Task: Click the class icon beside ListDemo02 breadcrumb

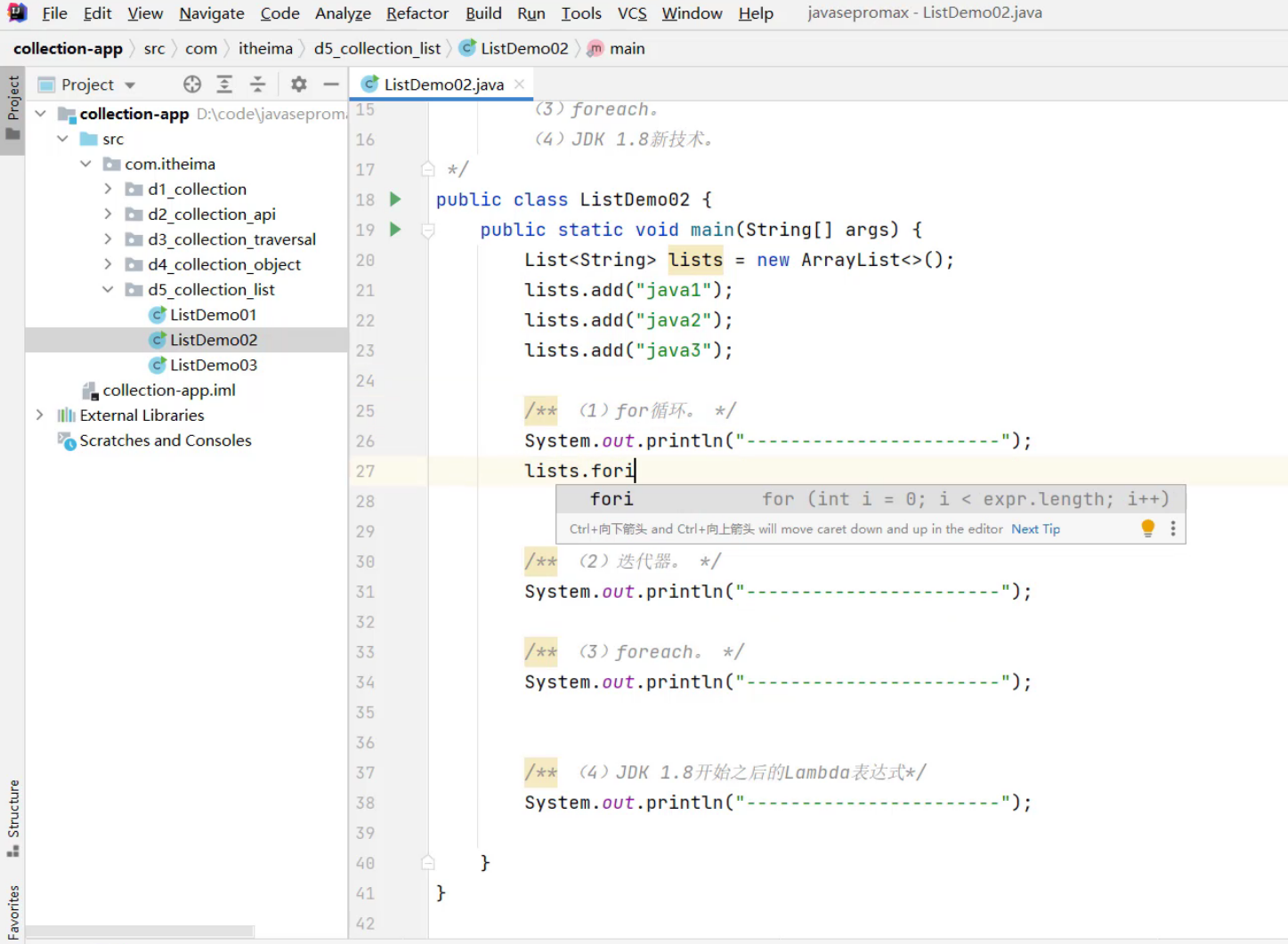Action: click(466, 48)
